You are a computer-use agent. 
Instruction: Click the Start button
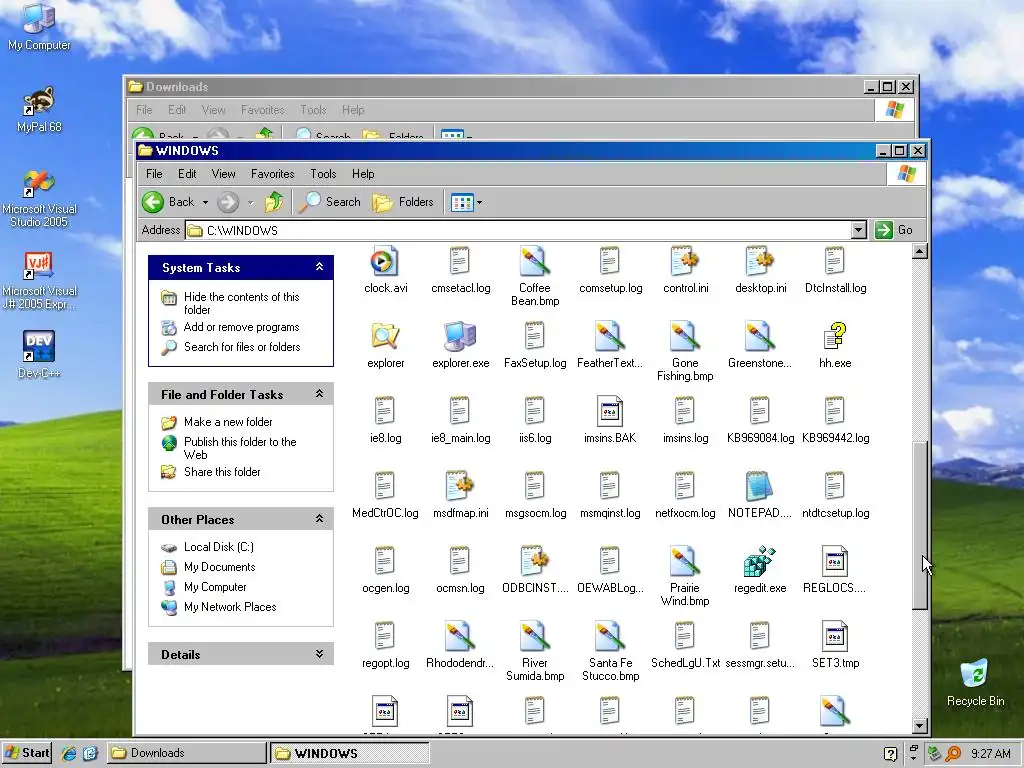point(27,753)
